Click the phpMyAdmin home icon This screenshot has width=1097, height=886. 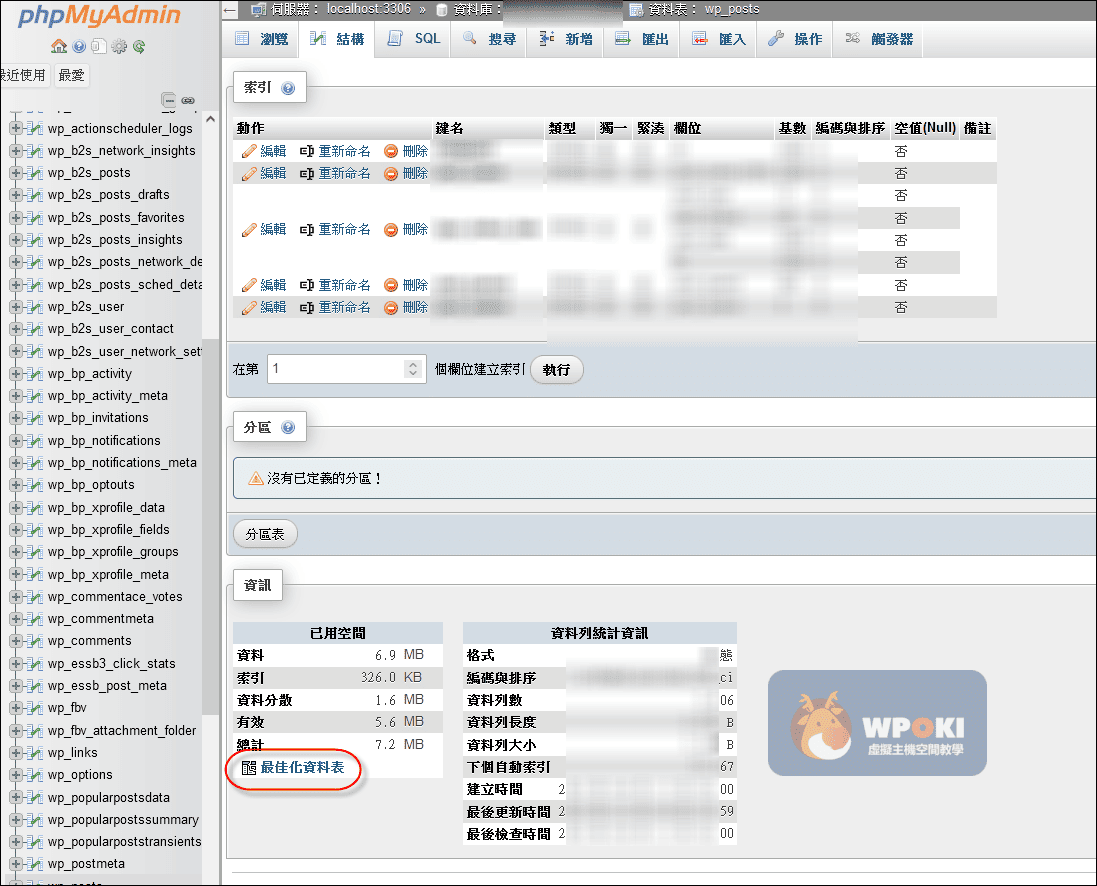[x=59, y=46]
